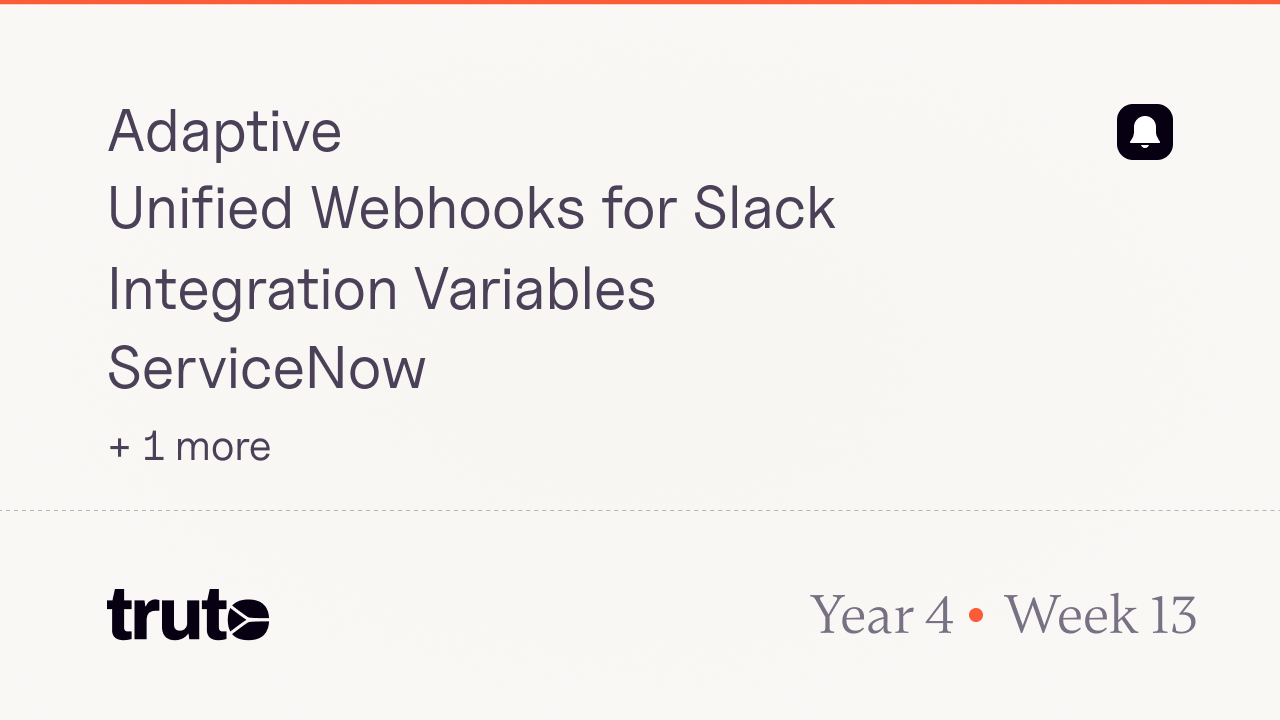Select the Unified Webhooks for Slack line

471,209
